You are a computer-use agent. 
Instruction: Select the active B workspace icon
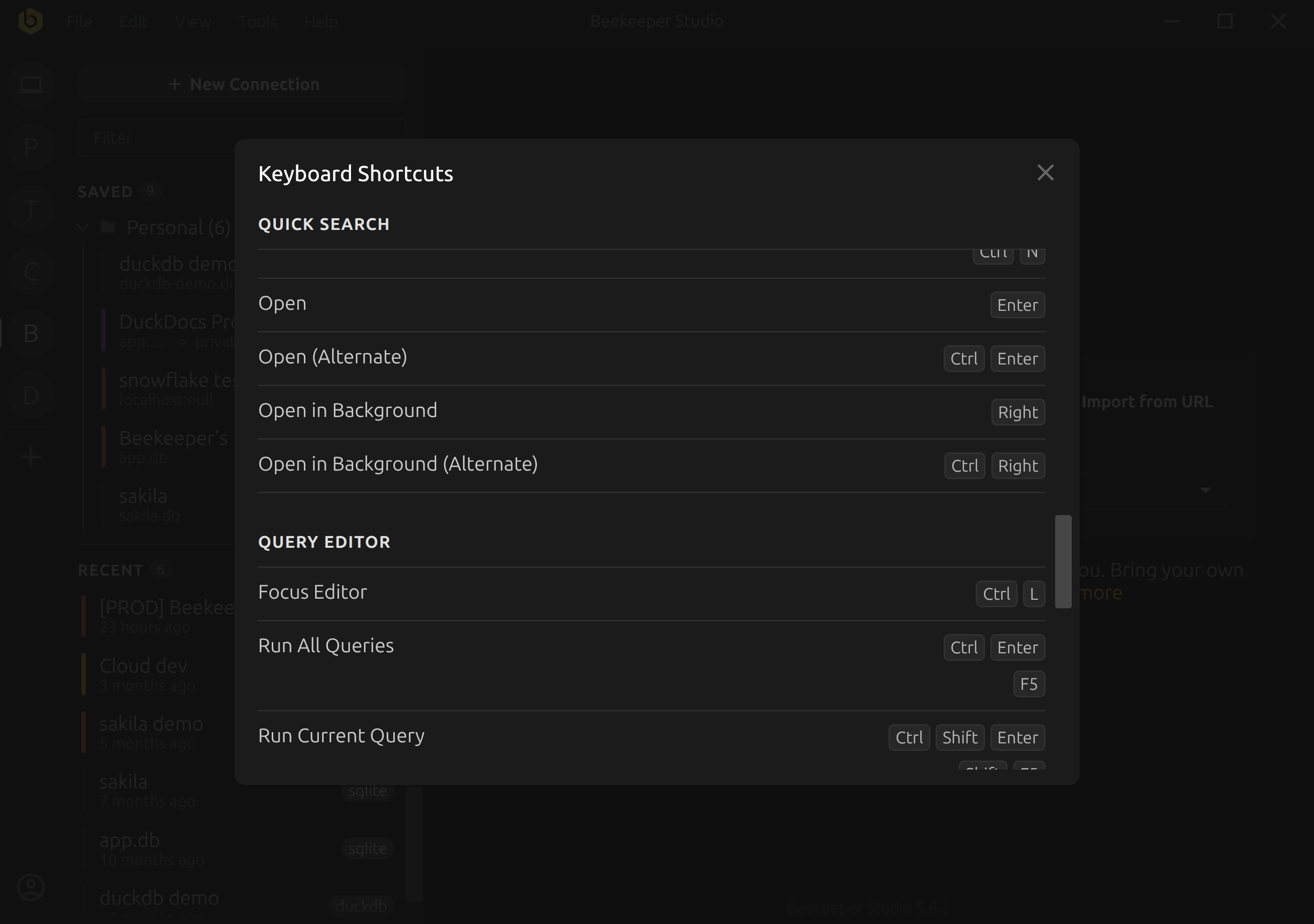pyautogui.click(x=30, y=332)
